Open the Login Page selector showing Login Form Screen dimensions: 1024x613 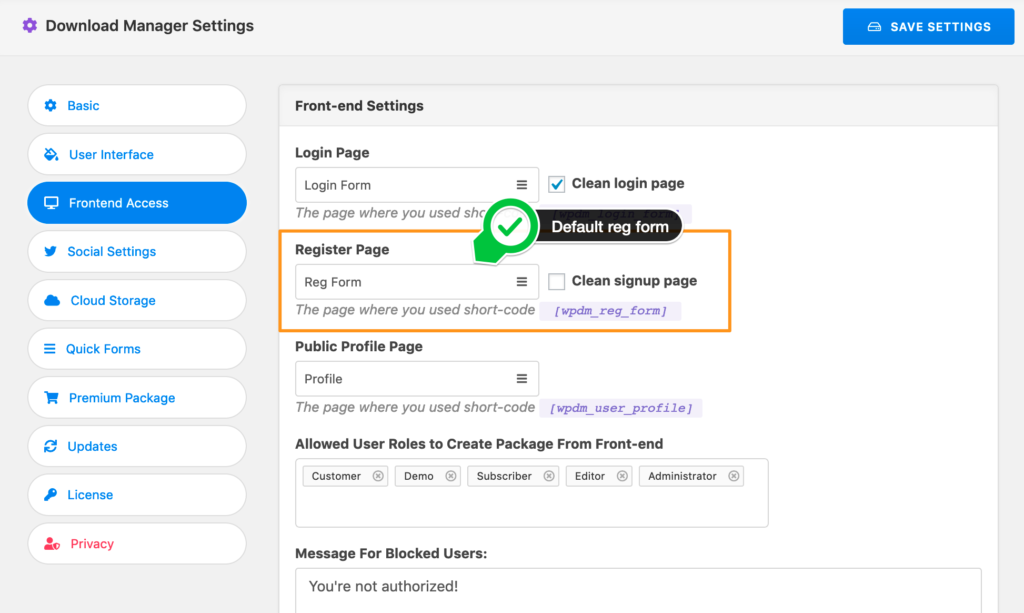click(417, 184)
